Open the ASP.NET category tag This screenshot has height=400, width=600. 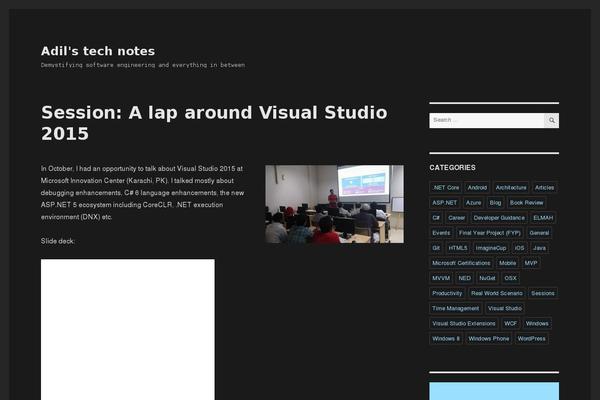(x=445, y=202)
